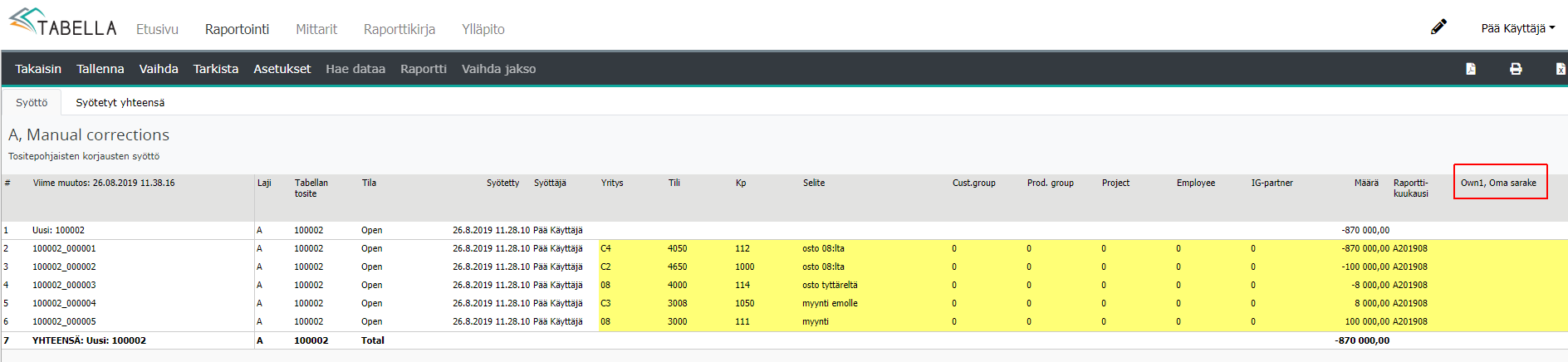Click the 'Own1, Oma sarake' column header

(1498, 183)
